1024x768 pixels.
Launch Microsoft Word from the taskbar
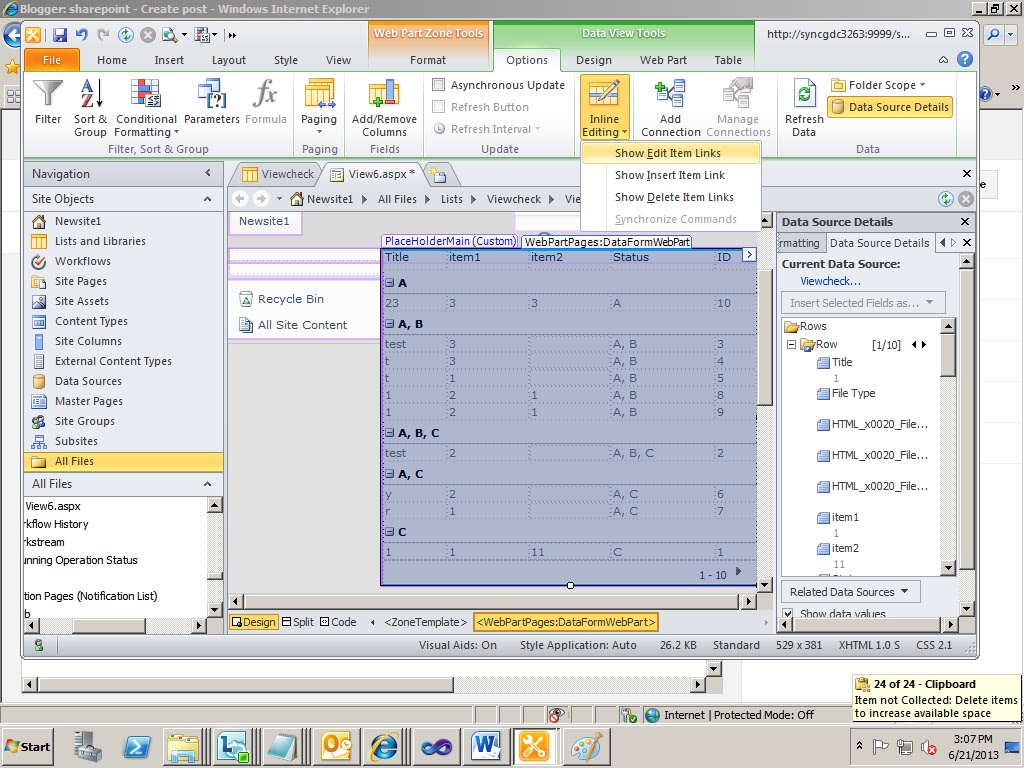click(x=487, y=746)
